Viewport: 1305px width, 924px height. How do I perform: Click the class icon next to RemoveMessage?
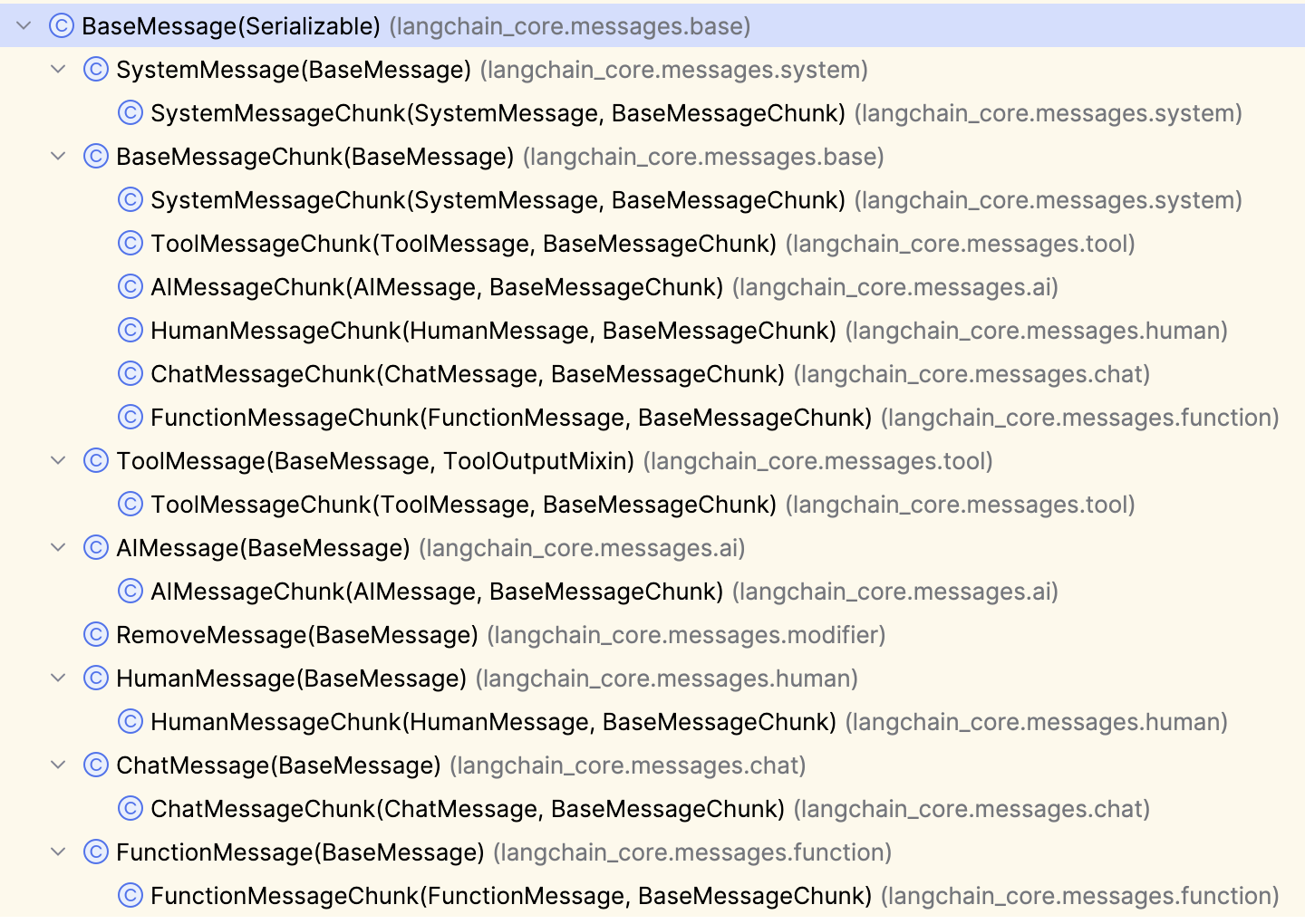pyautogui.click(x=95, y=635)
